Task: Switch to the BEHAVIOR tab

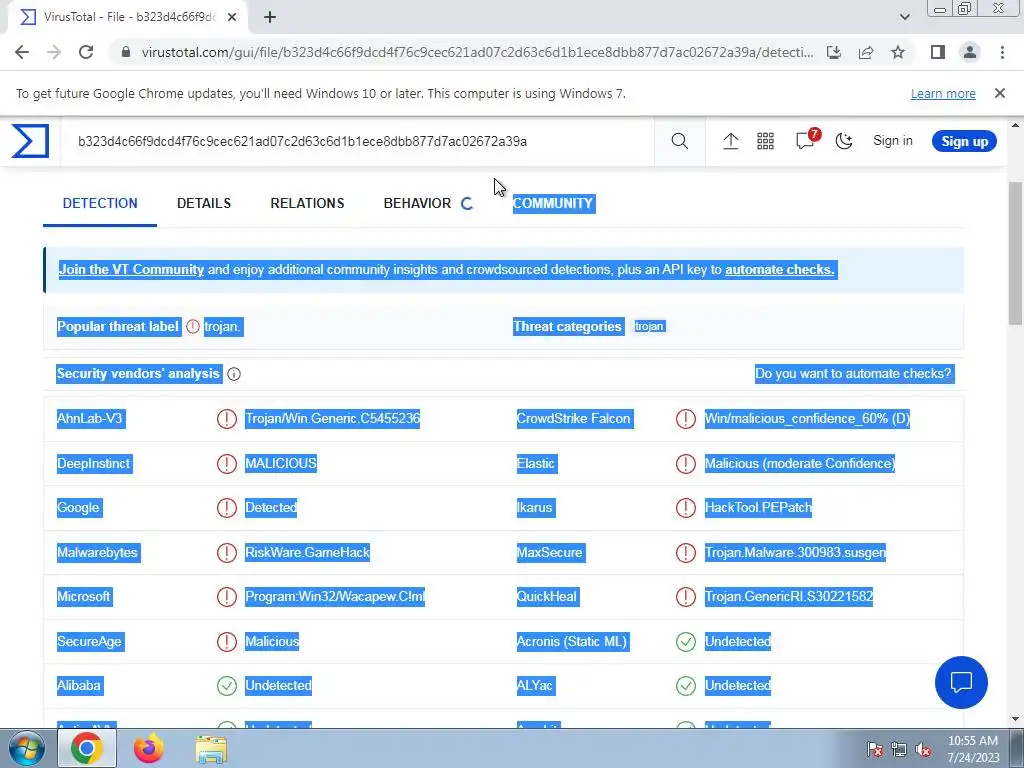Action: 417,203
